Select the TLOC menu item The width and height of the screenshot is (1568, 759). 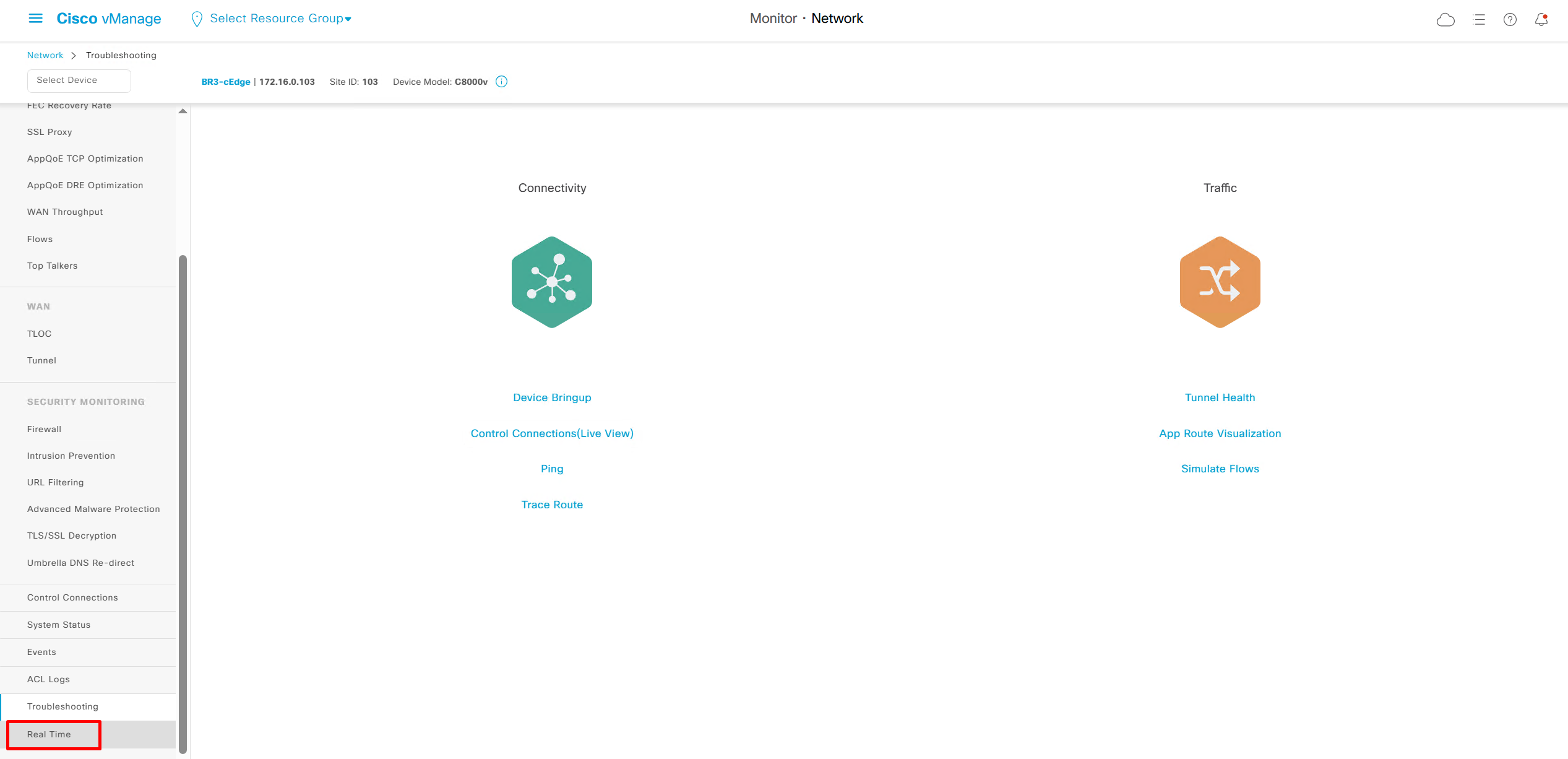39,334
